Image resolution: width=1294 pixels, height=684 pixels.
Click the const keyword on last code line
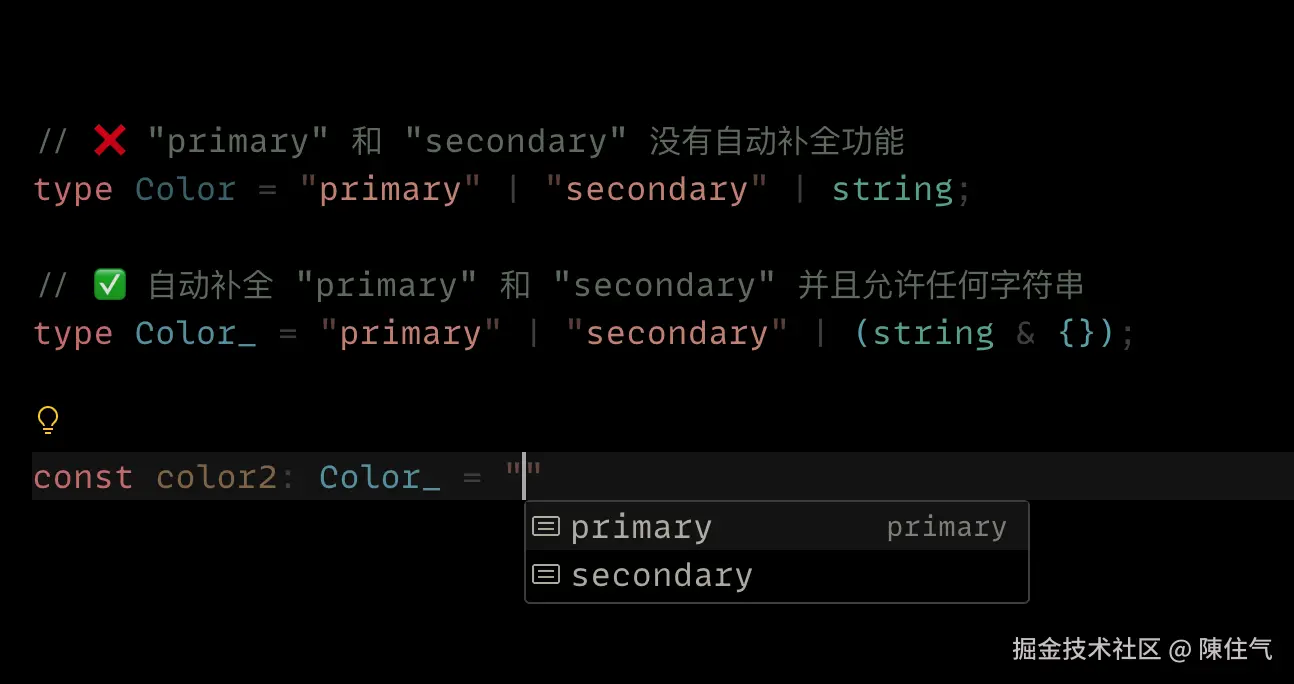[83, 477]
